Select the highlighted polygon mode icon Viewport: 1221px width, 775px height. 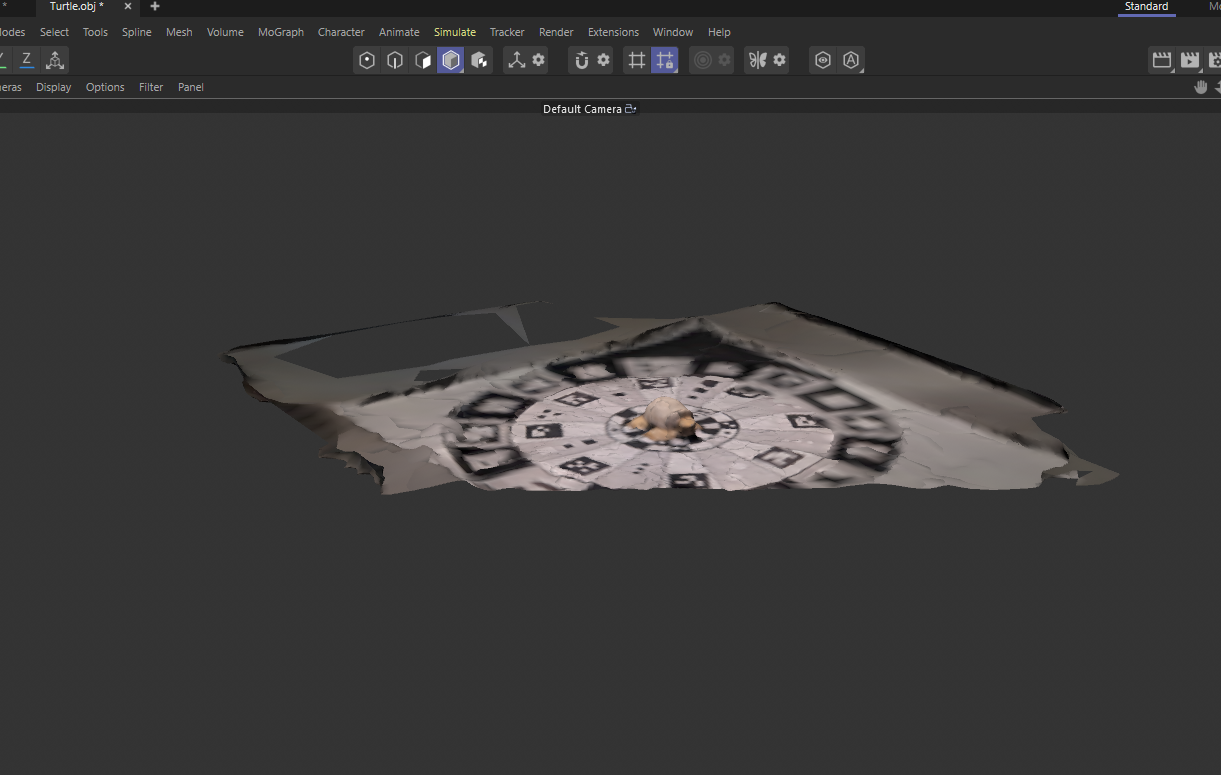coord(450,60)
